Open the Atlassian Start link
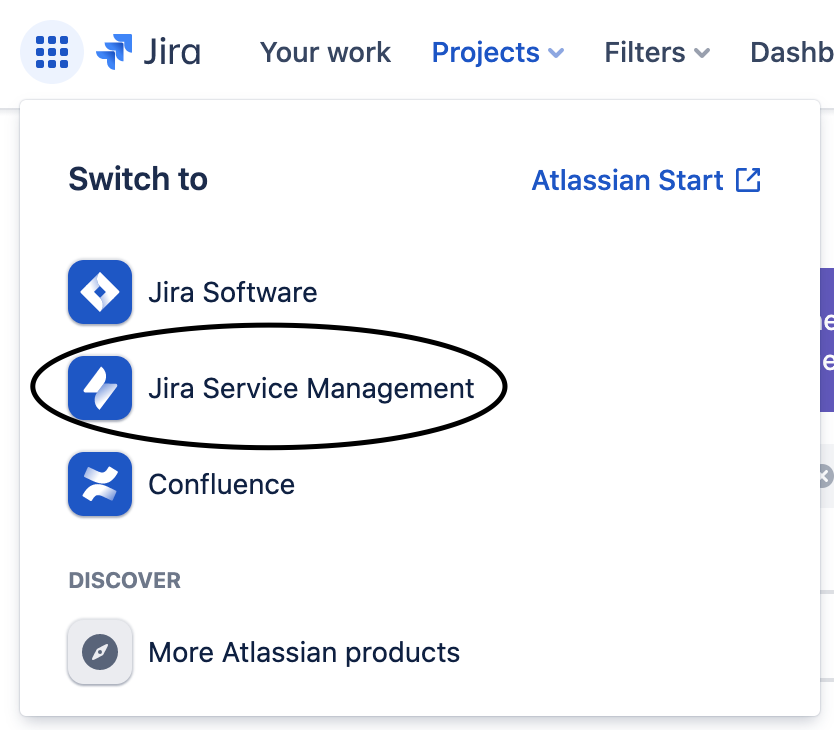Image resolution: width=834 pixels, height=730 pixels. [628, 180]
